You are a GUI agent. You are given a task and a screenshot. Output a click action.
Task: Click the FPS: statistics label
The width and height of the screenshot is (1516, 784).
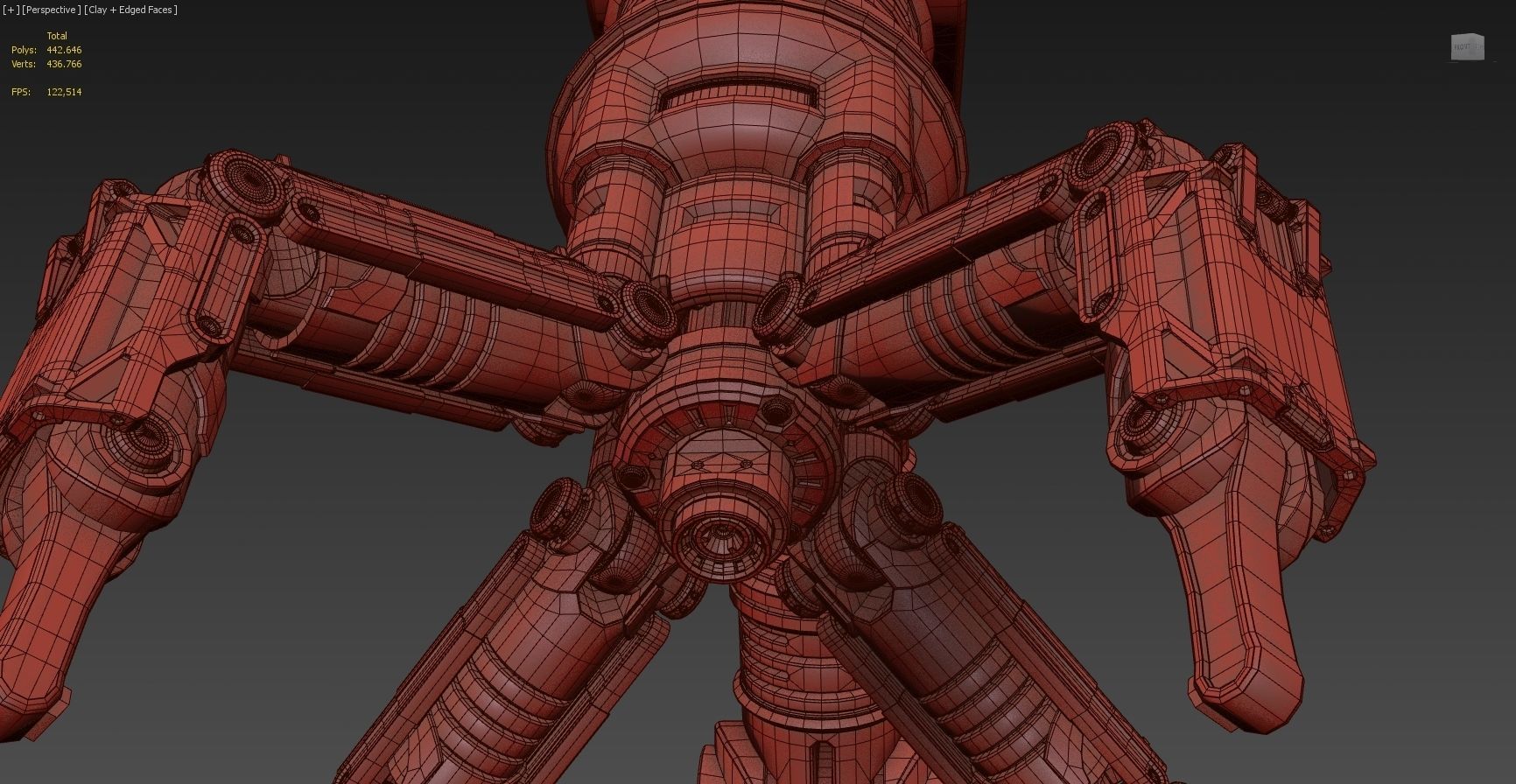(x=21, y=92)
